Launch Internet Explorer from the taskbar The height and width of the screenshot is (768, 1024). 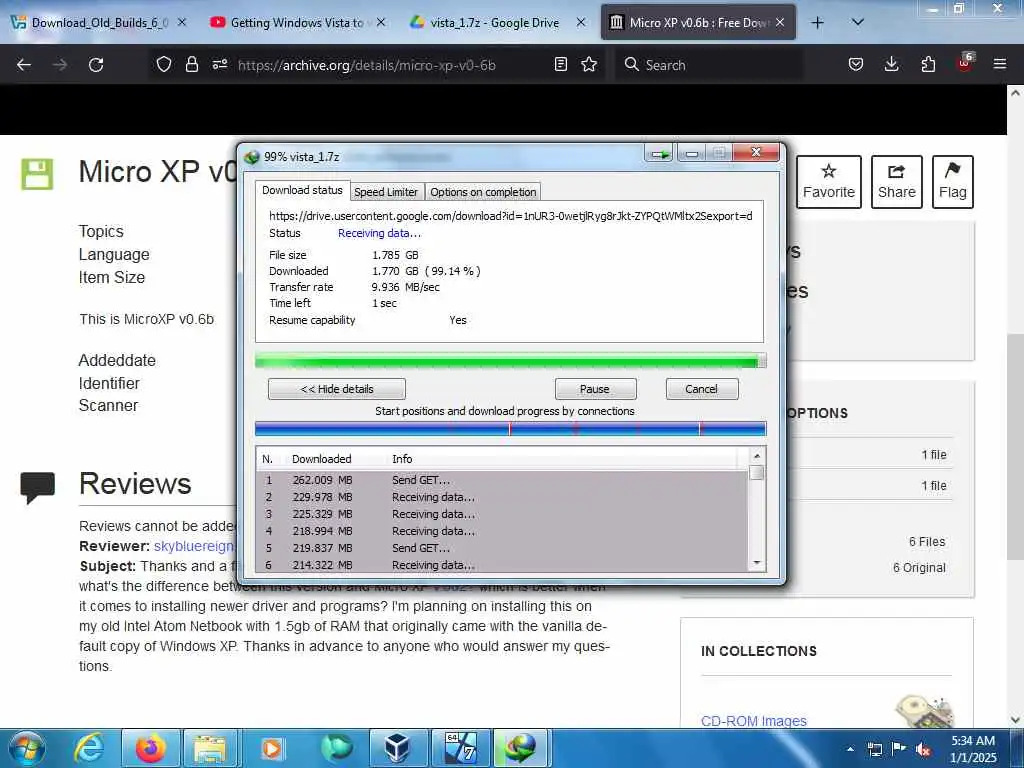89,748
